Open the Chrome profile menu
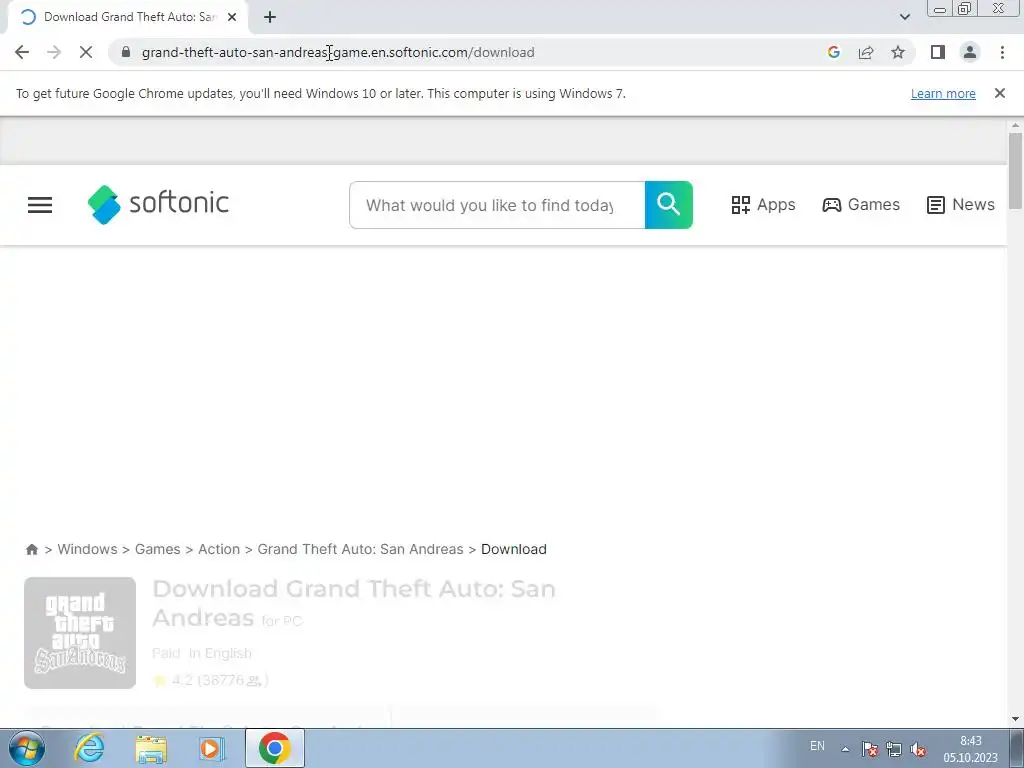1024x768 pixels. [970, 52]
